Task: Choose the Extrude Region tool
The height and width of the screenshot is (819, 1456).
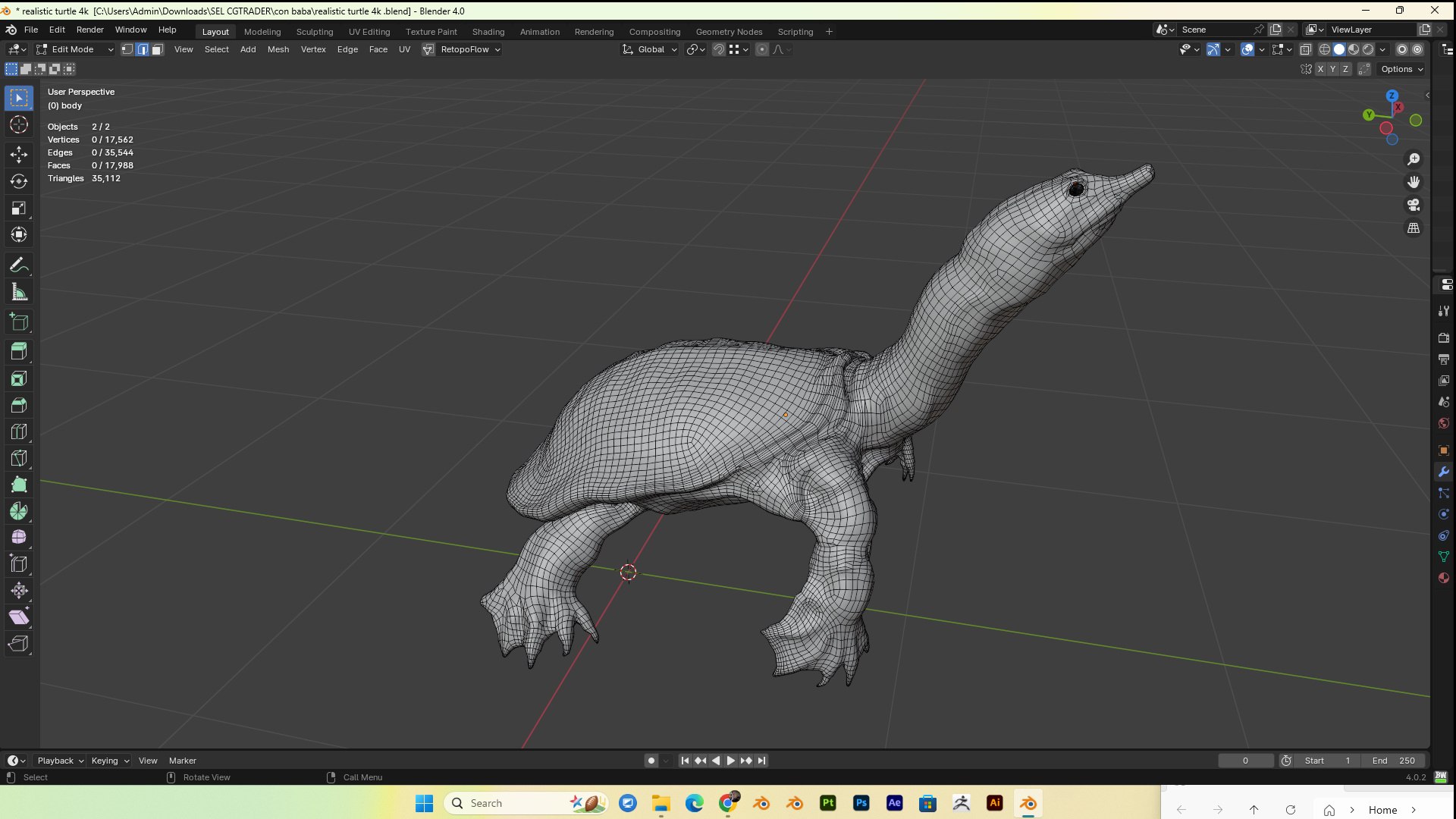Action: point(19,351)
